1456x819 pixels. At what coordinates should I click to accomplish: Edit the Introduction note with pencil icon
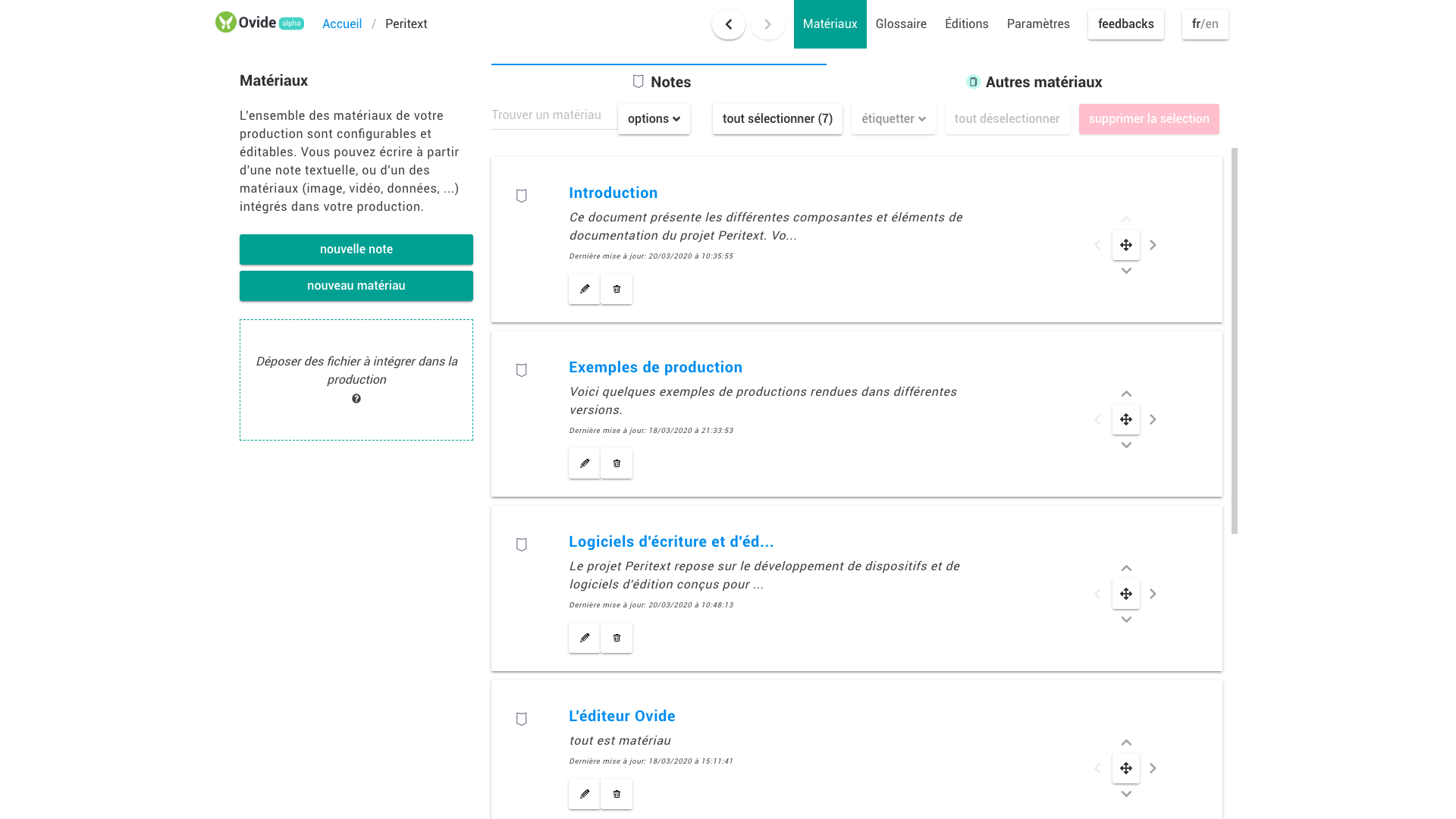click(585, 289)
